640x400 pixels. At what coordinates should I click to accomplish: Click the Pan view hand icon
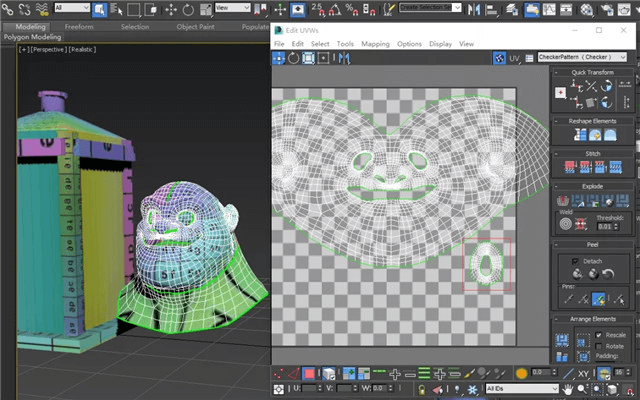point(568,388)
